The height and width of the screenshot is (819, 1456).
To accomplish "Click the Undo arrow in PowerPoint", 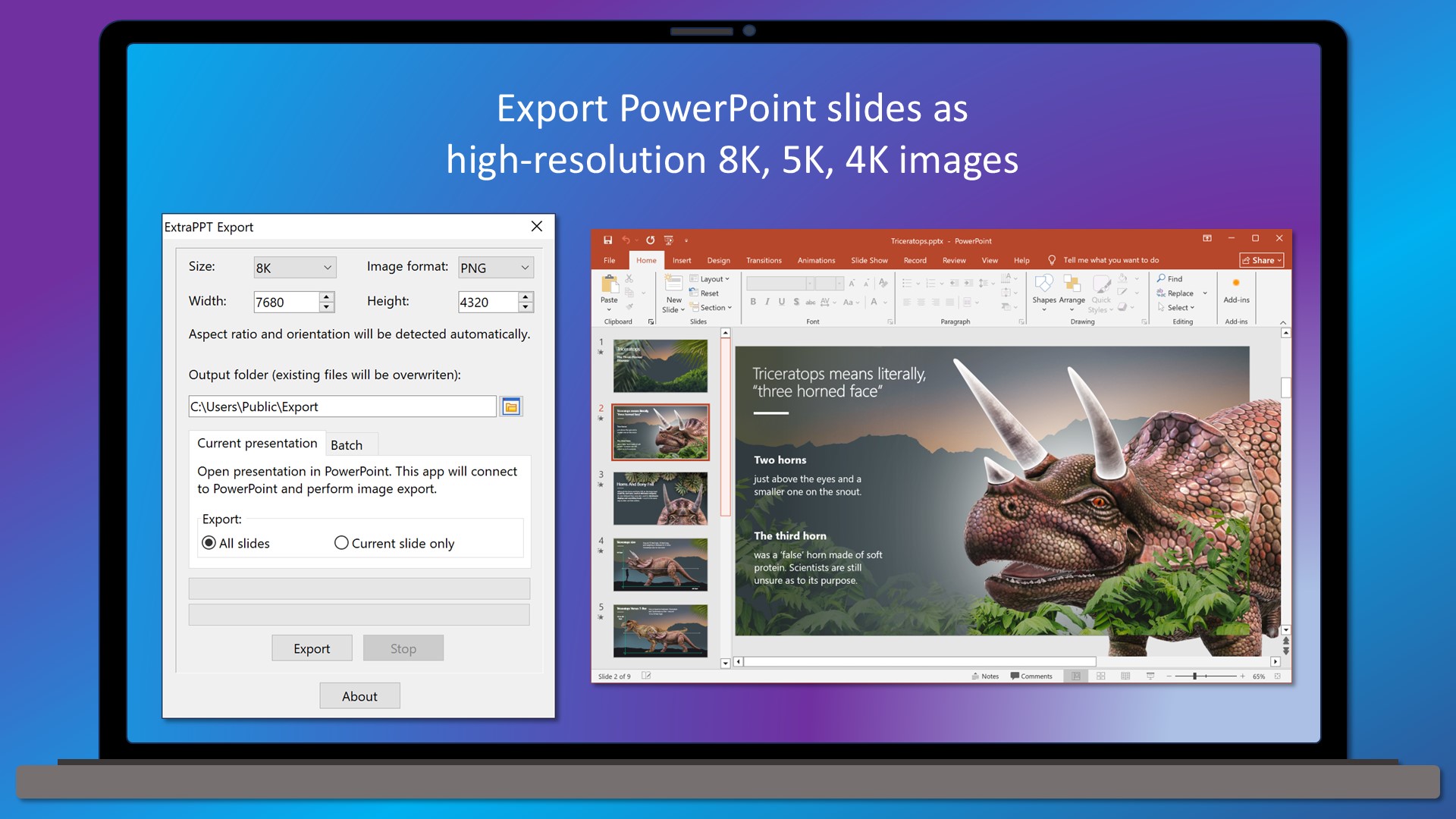I will 626,240.
